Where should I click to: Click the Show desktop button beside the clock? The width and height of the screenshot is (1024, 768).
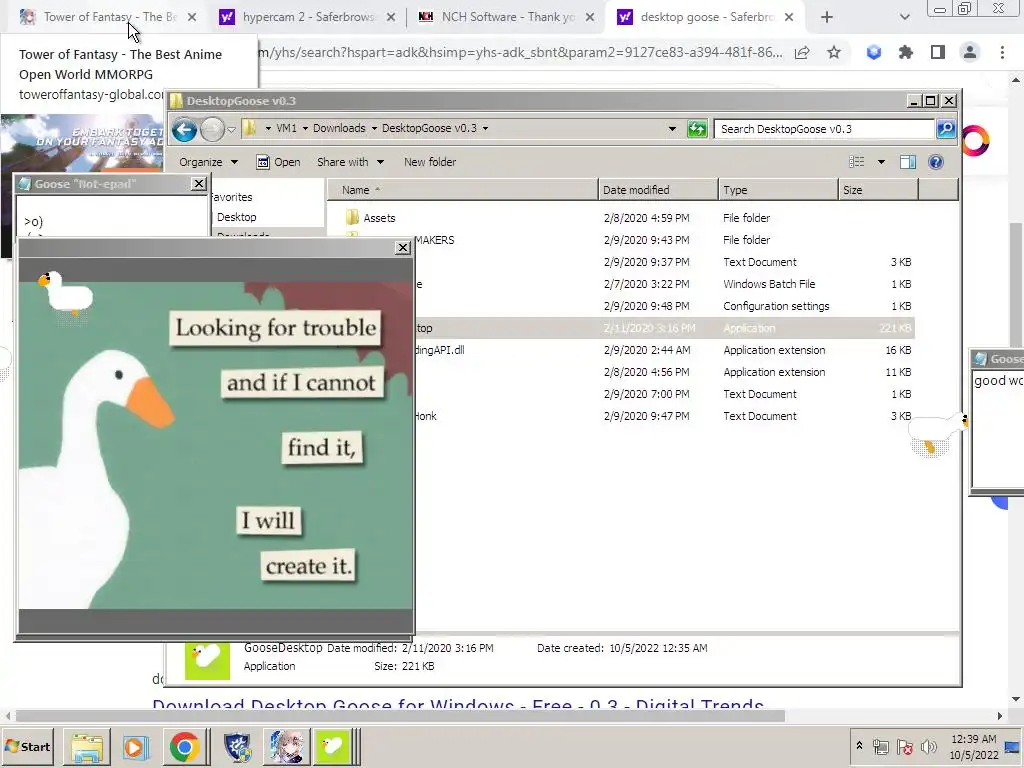coord(1014,746)
